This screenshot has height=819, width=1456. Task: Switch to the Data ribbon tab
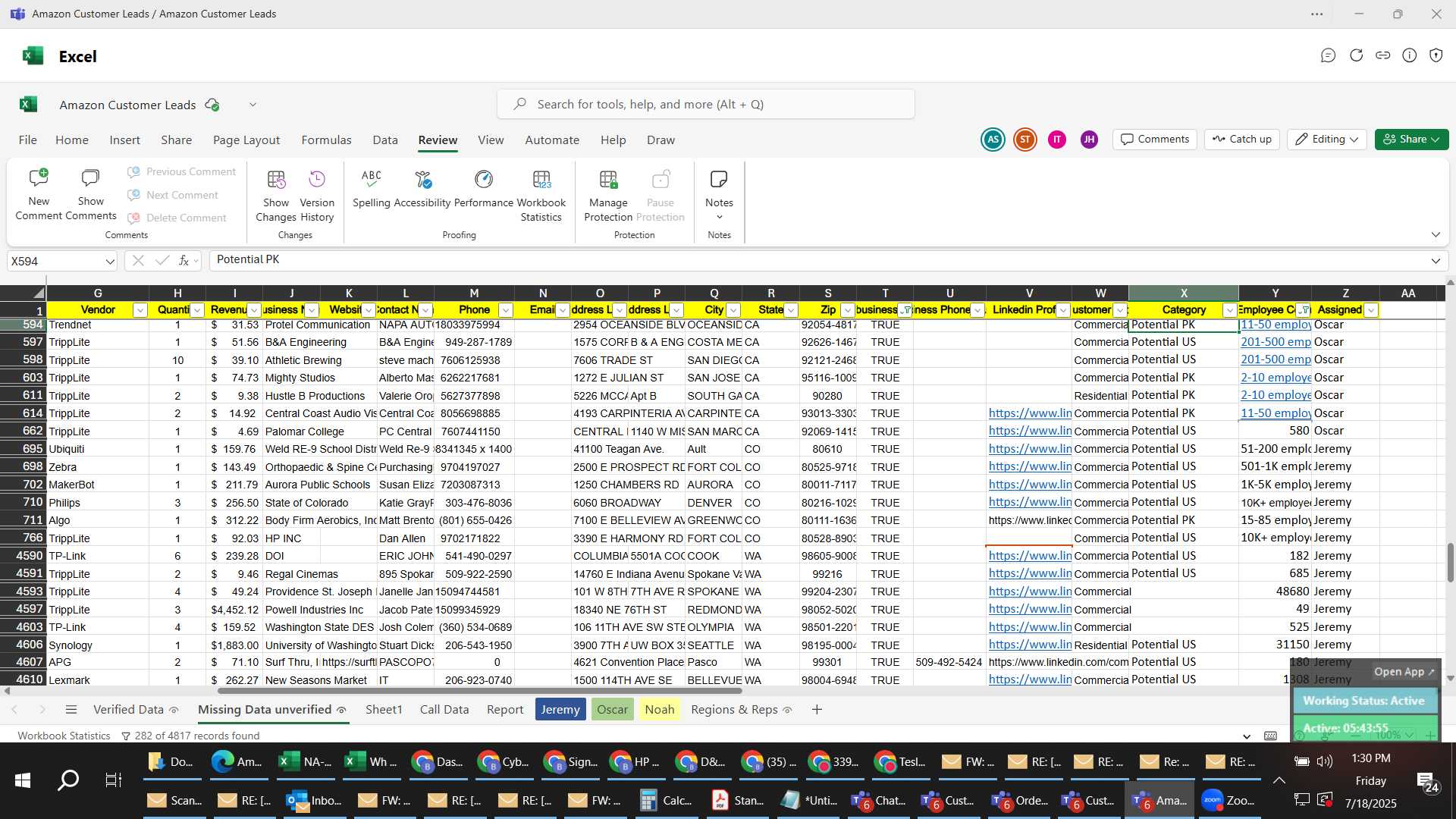pos(385,140)
